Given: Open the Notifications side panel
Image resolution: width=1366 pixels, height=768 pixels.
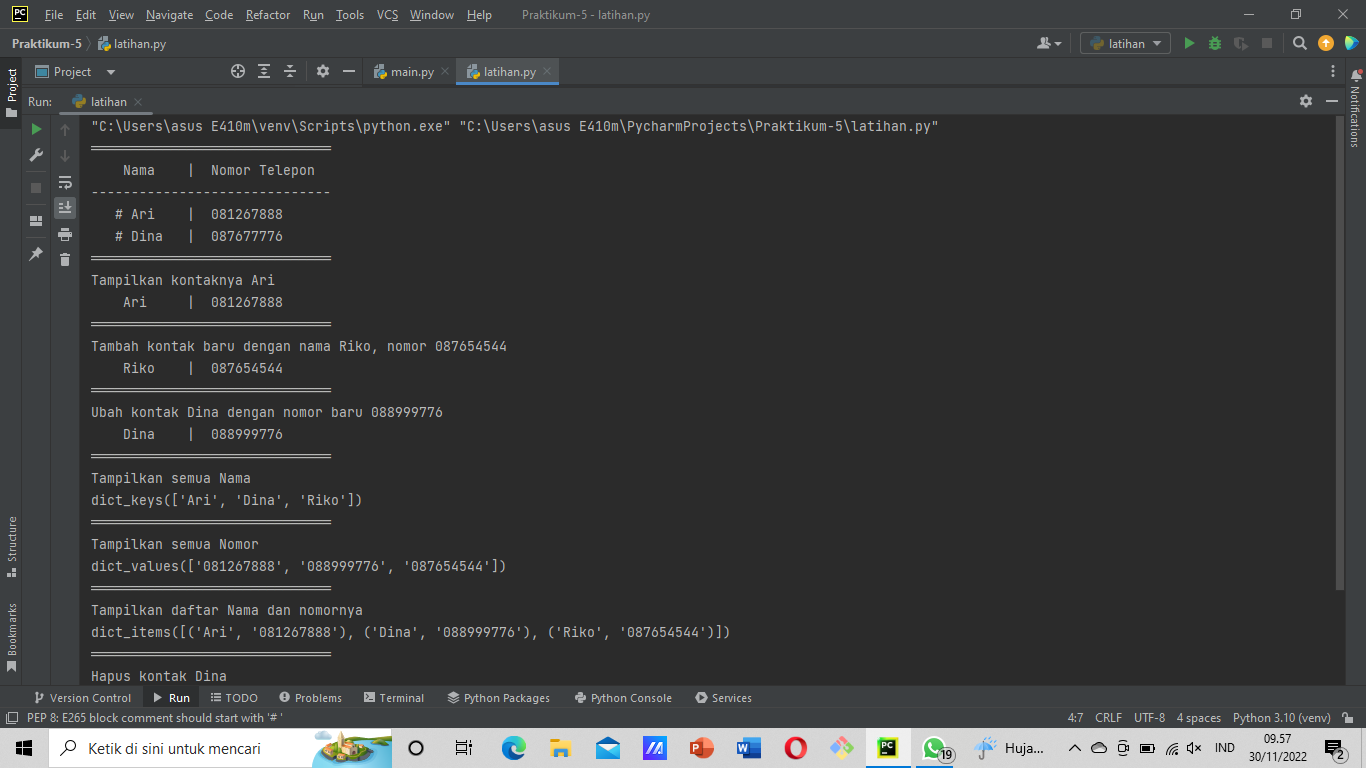Looking at the screenshot, I should pos(1355,110).
